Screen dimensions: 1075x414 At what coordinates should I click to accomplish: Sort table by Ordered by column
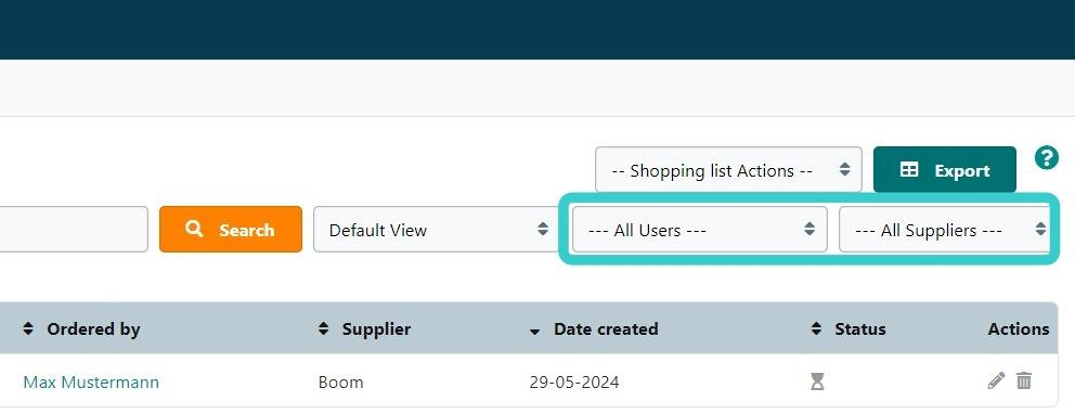(x=82, y=329)
